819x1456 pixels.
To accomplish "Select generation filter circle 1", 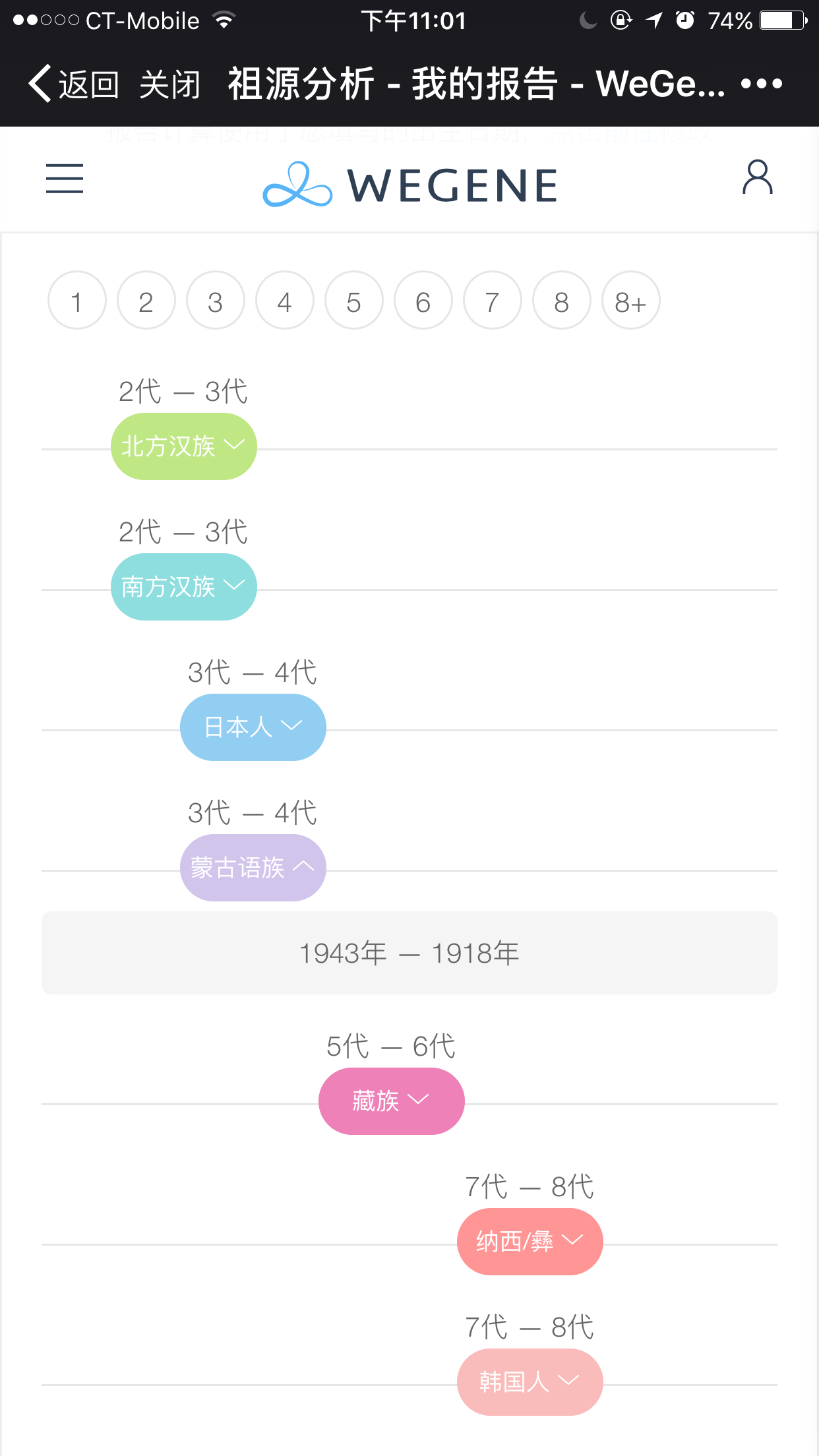I will click(x=77, y=301).
